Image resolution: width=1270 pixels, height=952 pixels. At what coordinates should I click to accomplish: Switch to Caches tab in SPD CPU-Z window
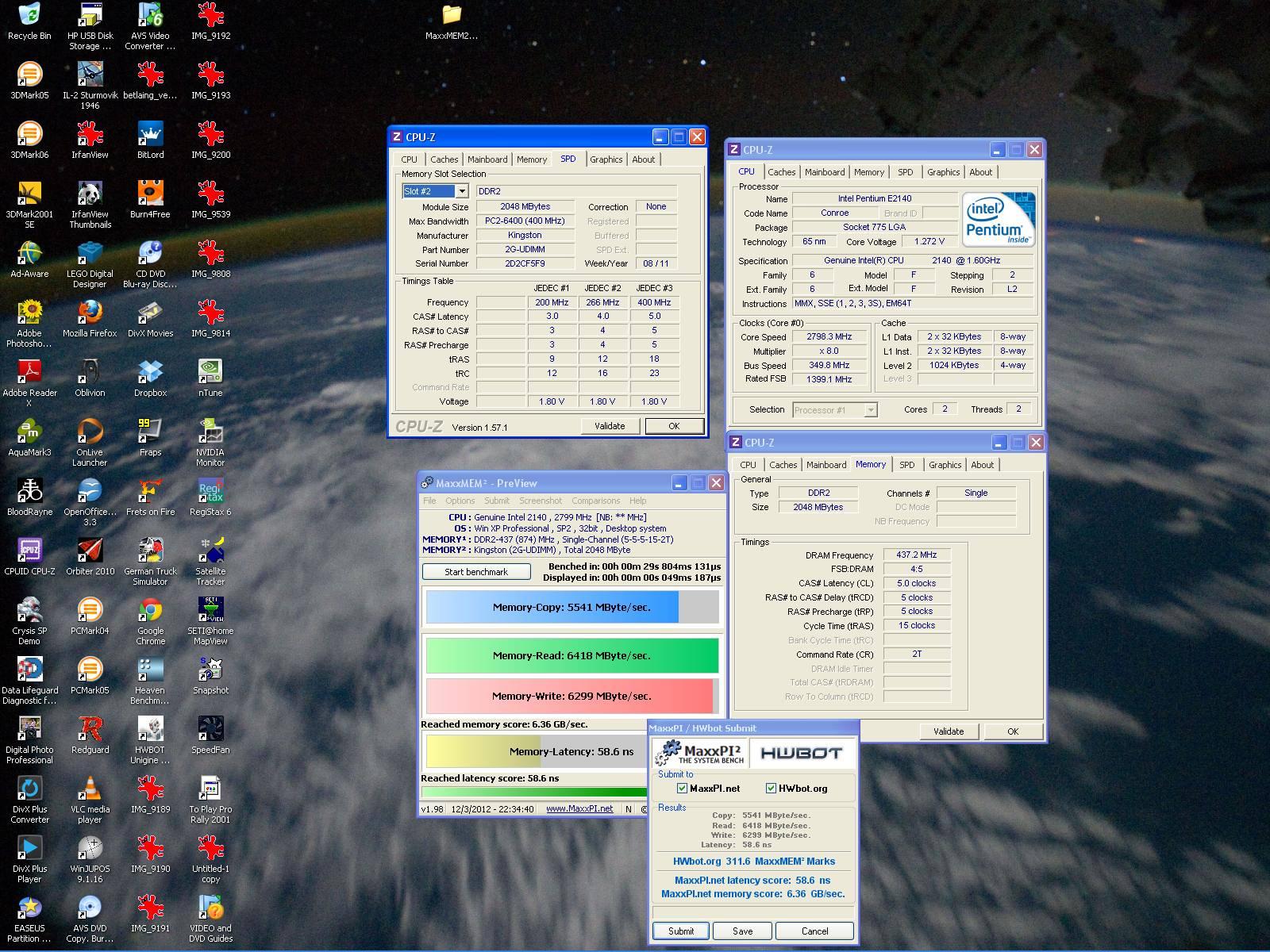444,159
